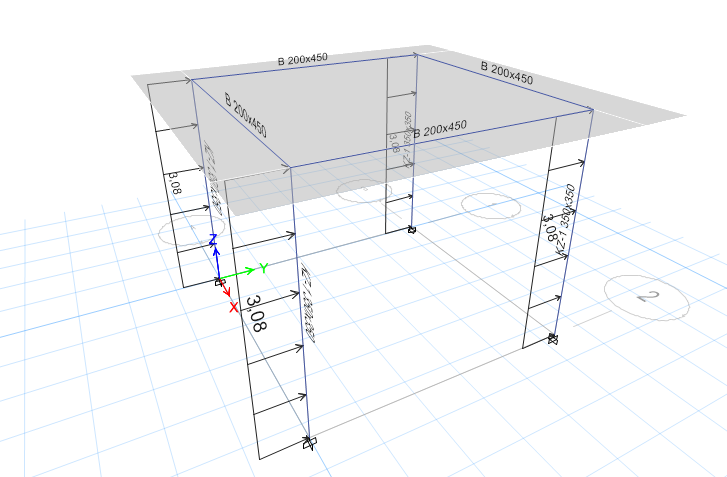Select the grid bubble numbered 2

pos(646,297)
